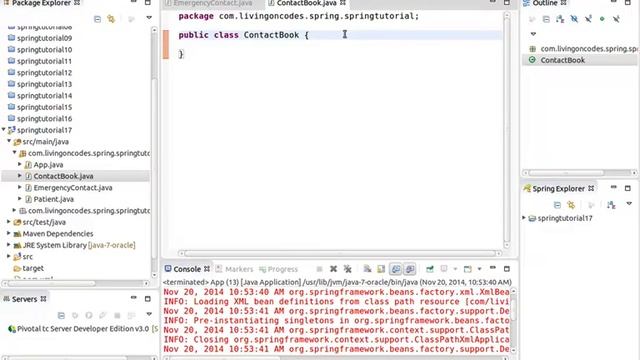640x360 pixels.
Task: Toggle Link with Editor in Package Explorer
Action: 111,19
